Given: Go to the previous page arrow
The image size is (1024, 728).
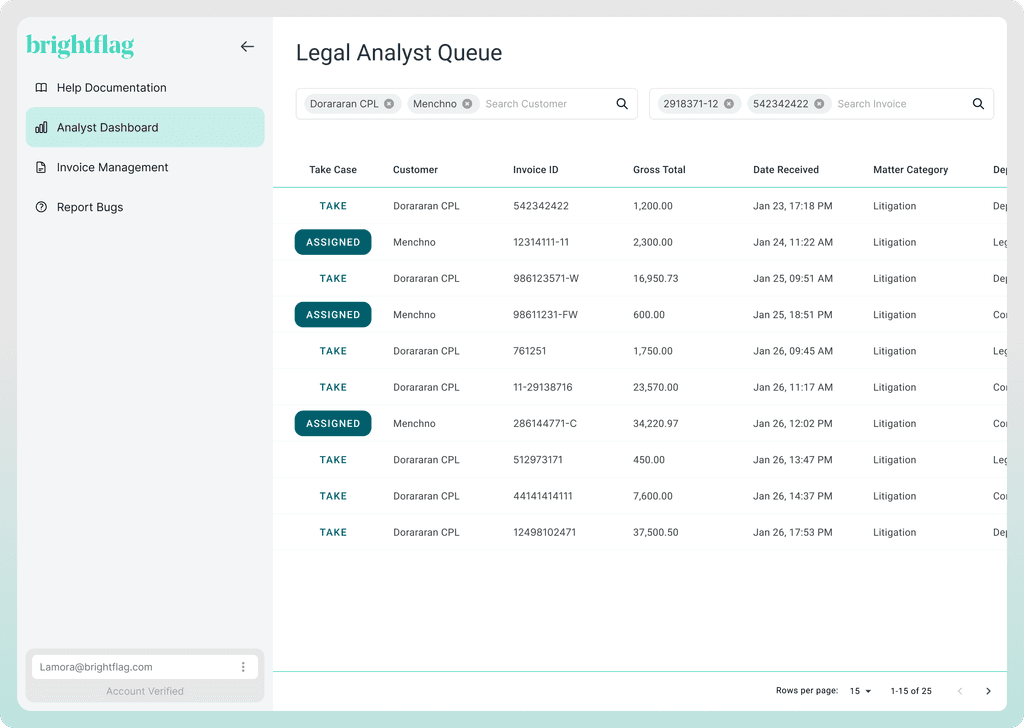Looking at the screenshot, I should [960, 691].
